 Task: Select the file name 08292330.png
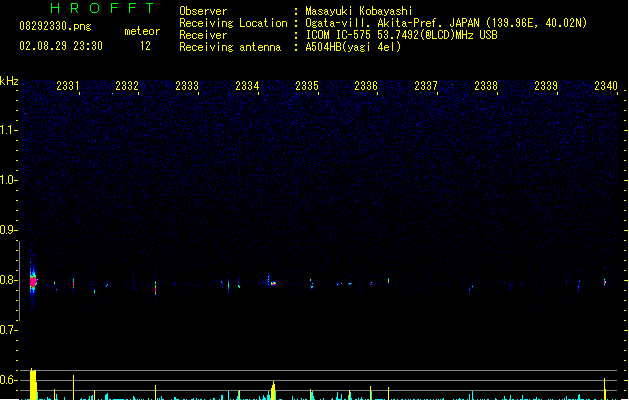[x=55, y=26]
